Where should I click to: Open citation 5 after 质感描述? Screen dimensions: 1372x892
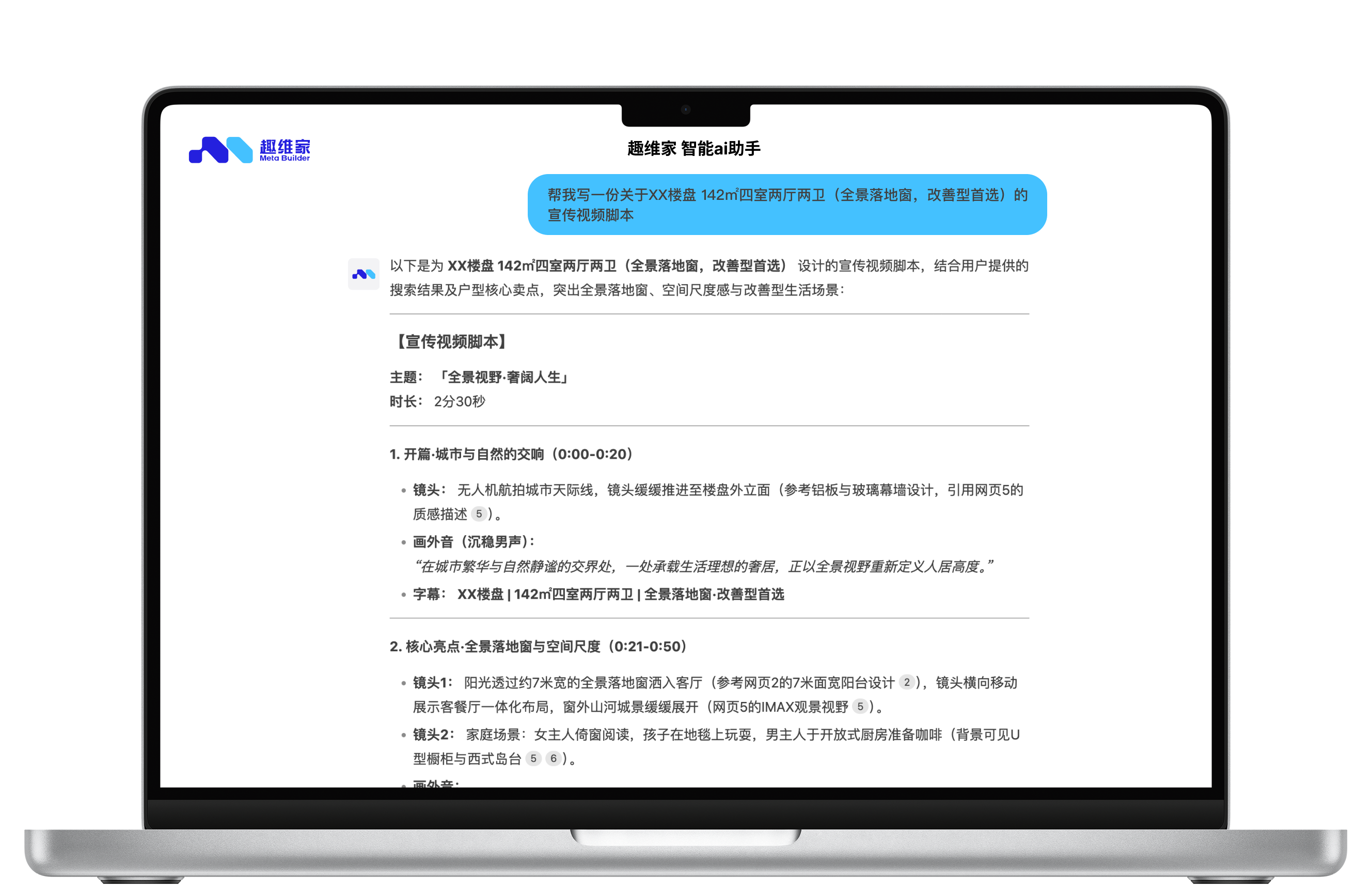coord(479,514)
